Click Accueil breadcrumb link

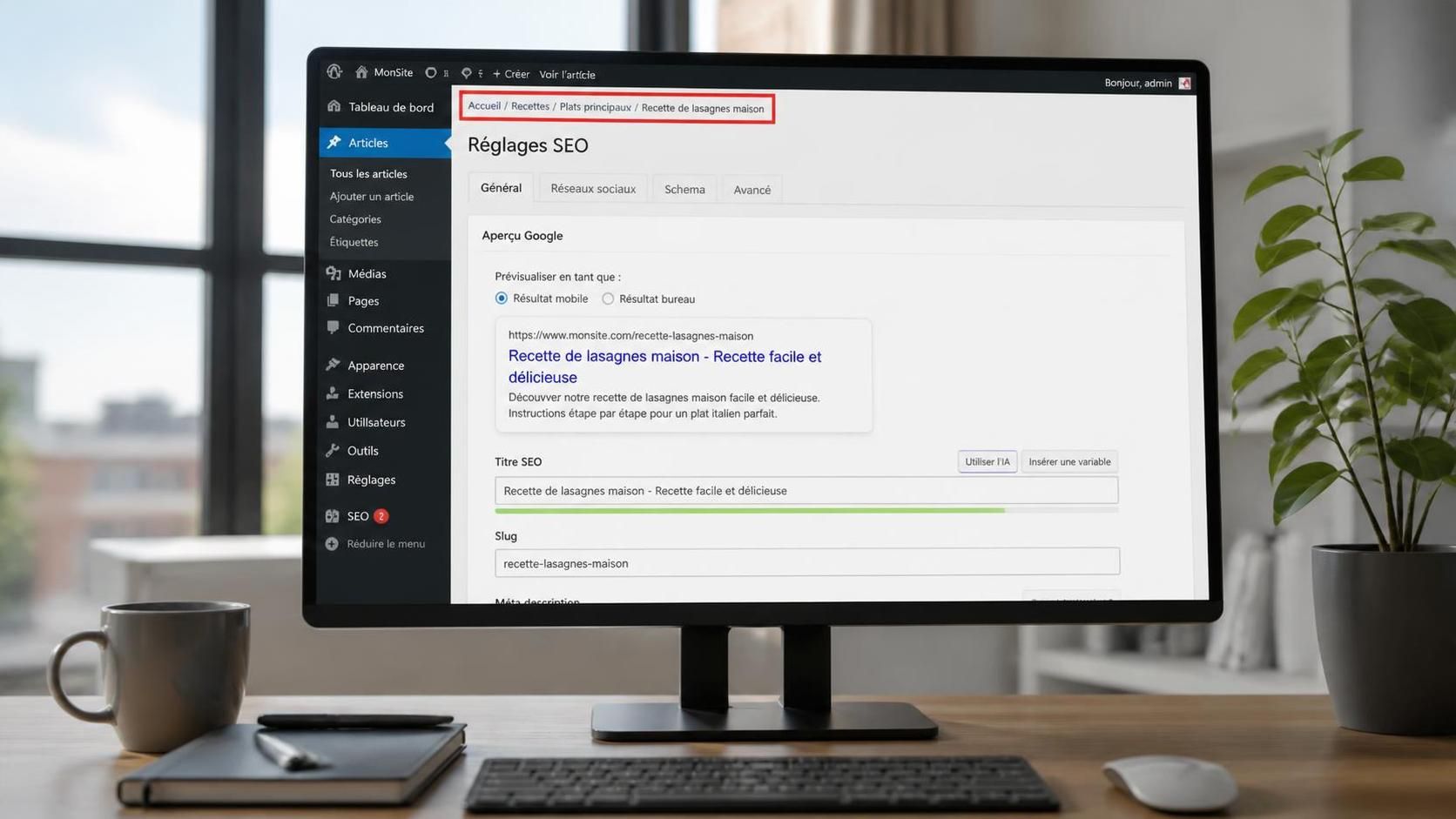point(484,105)
